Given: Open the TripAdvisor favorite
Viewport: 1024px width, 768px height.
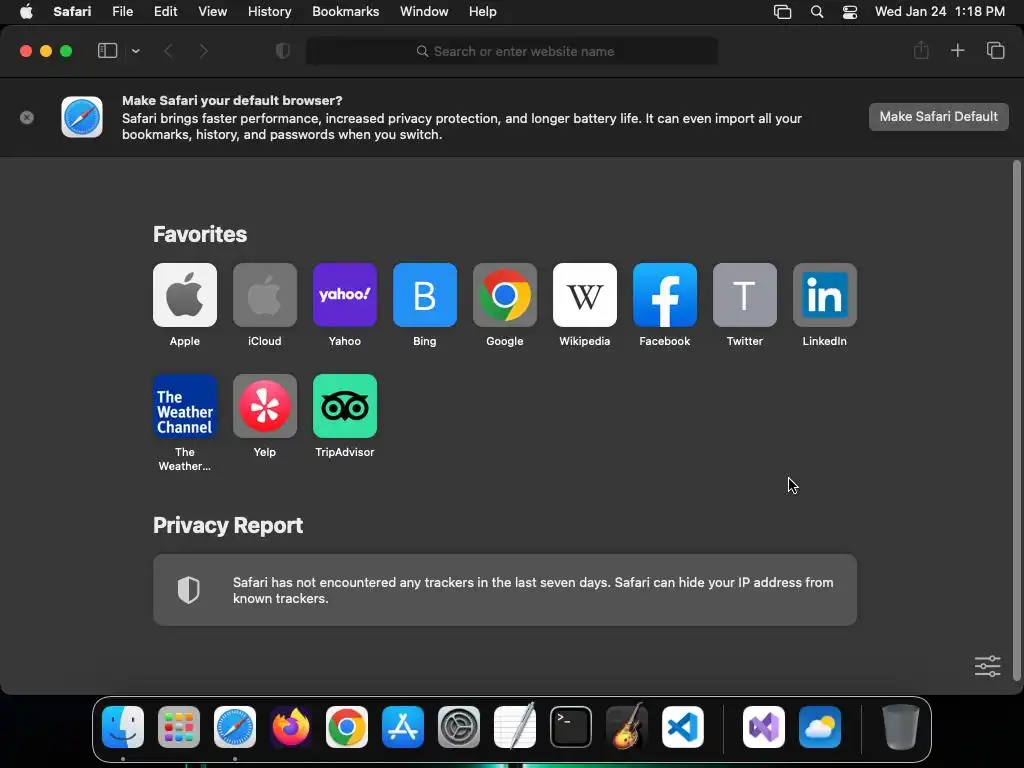Looking at the screenshot, I should tap(345, 406).
